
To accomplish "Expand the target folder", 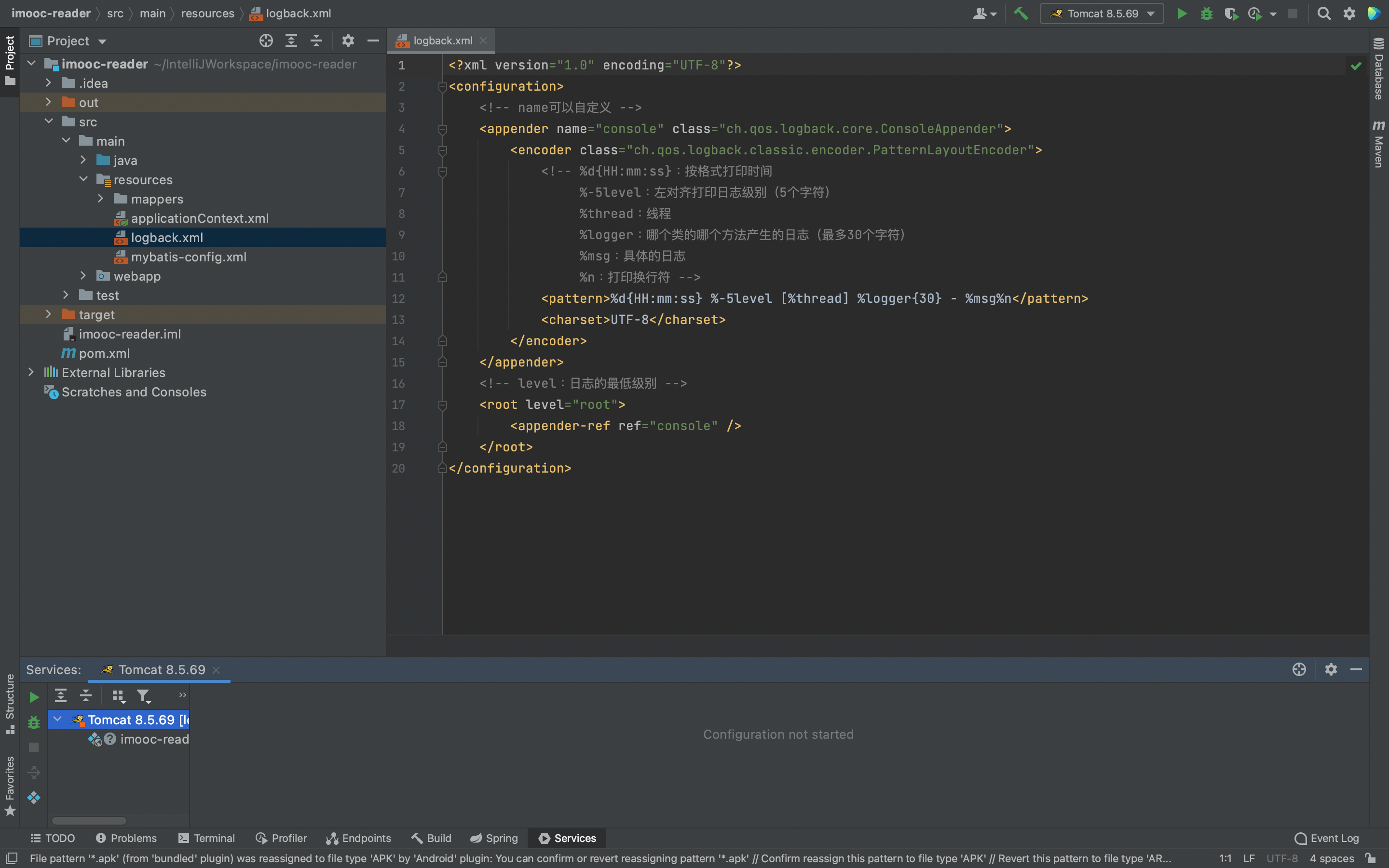I will pyautogui.click(x=48, y=314).
